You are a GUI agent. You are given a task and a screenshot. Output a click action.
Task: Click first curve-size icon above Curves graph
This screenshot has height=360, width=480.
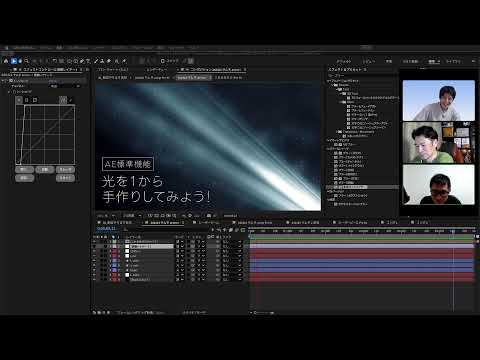point(19,100)
